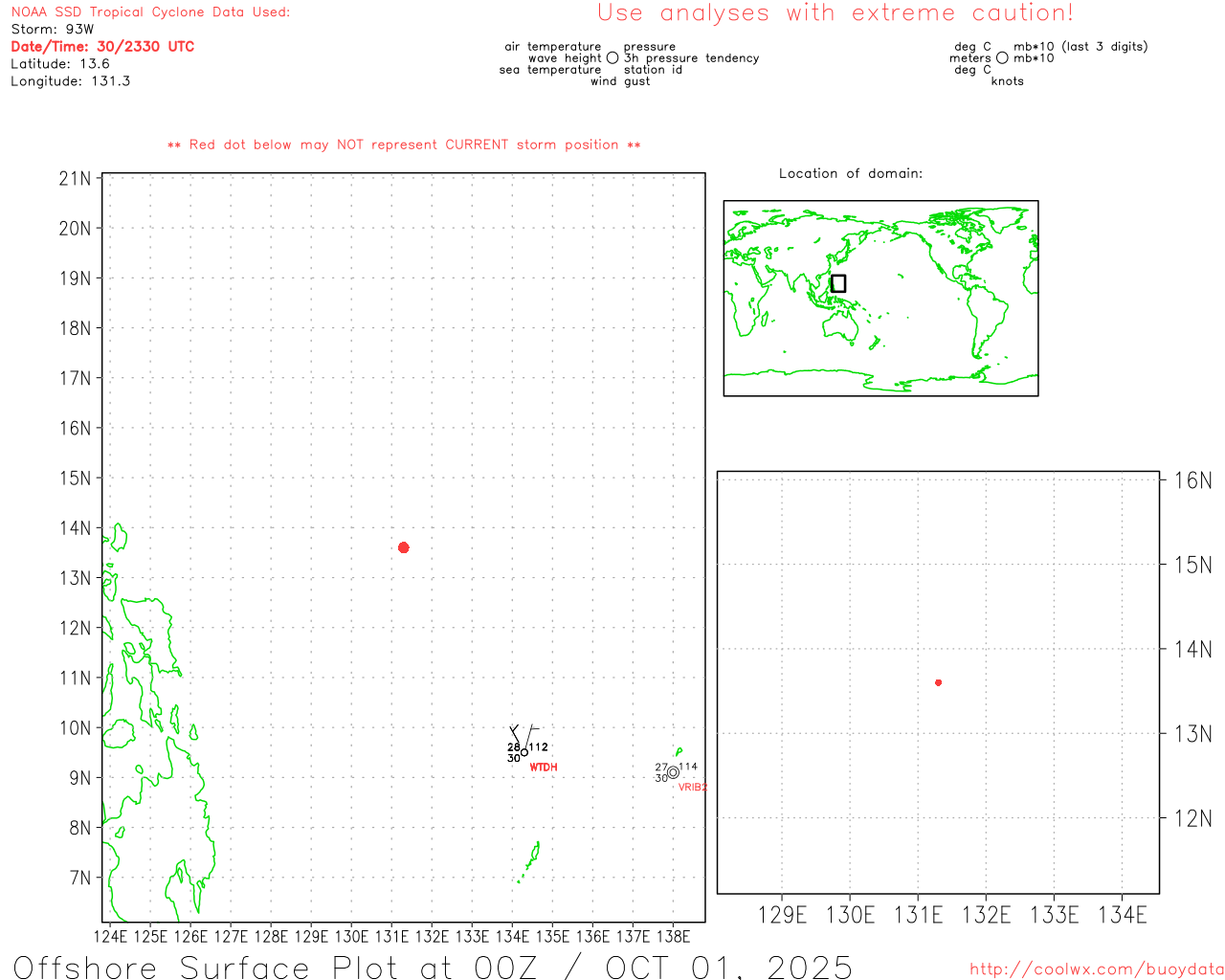
Task: Click the '3h pressure tendency' legend label
Action: coord(691,58)
